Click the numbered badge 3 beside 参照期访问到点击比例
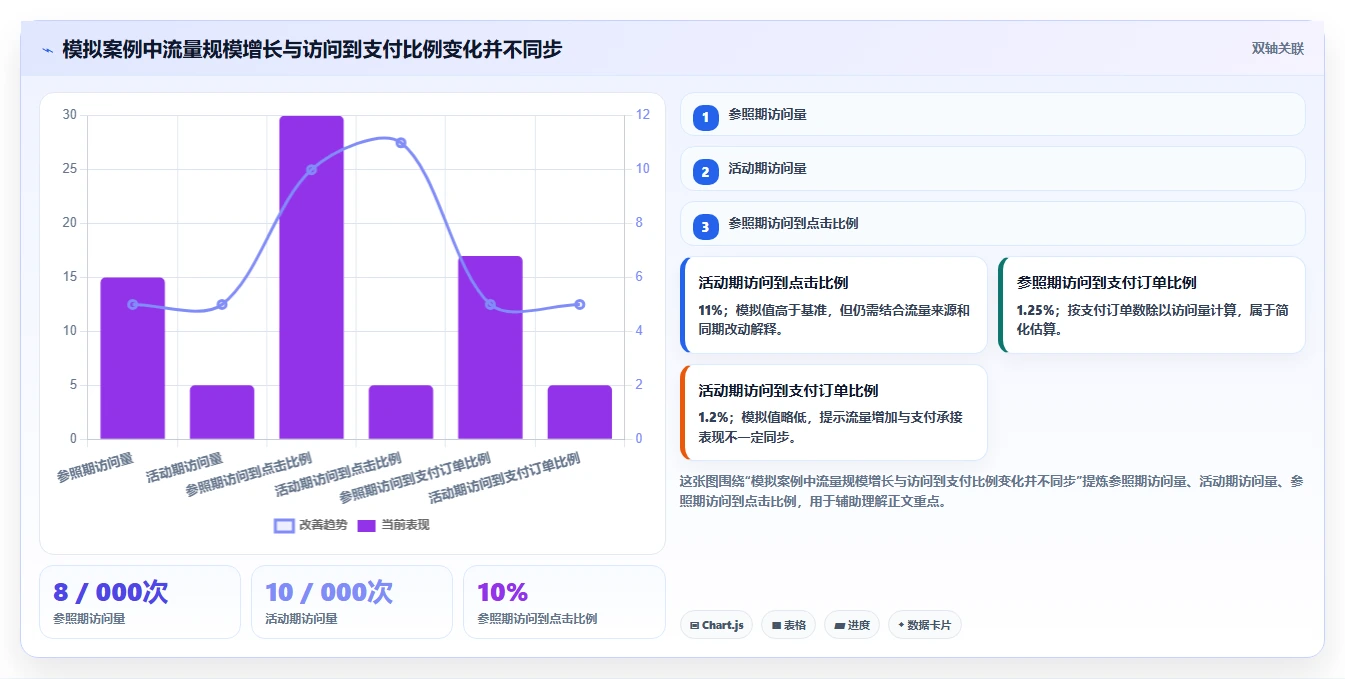The width and height of the screenshot is (1345, 679). tap(705, 227)
